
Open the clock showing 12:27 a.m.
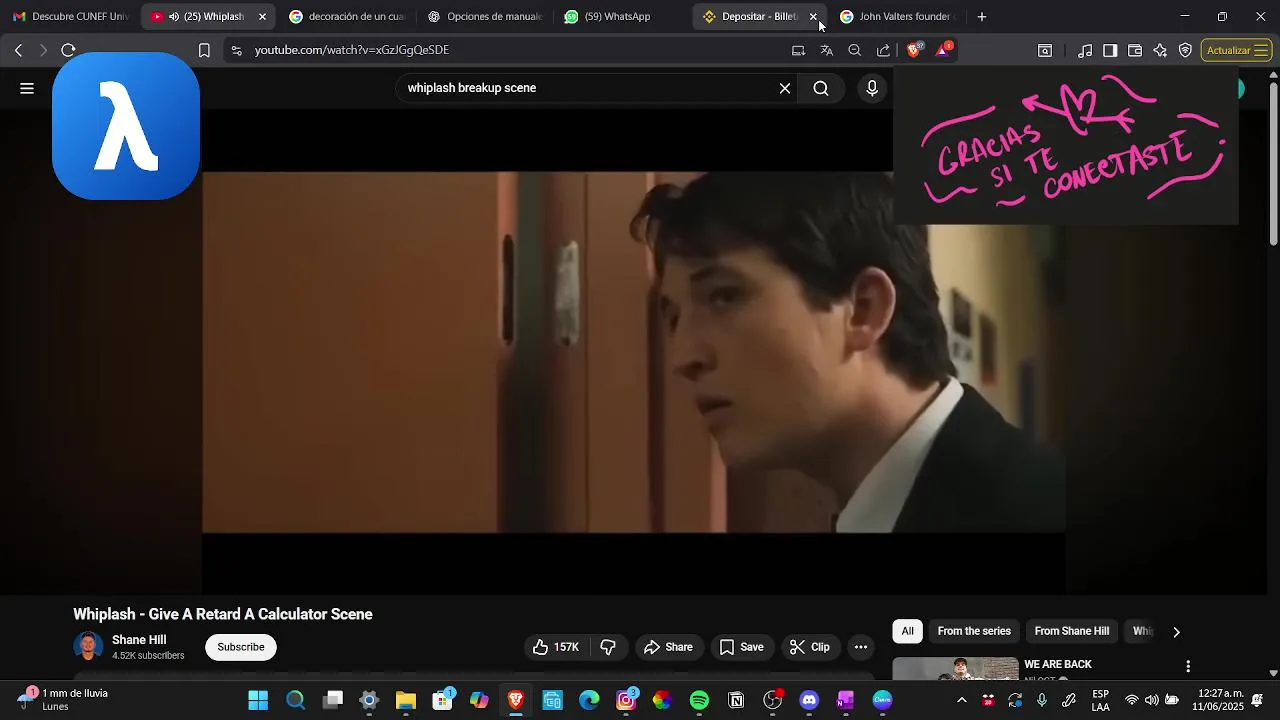tap(1220, 699)
